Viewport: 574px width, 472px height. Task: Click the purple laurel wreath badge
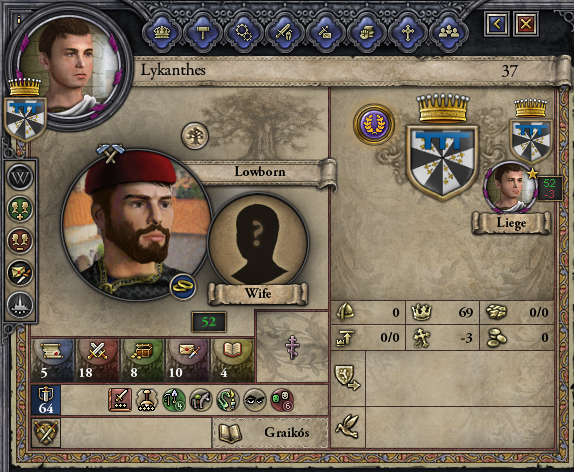(x=374, y=124)
